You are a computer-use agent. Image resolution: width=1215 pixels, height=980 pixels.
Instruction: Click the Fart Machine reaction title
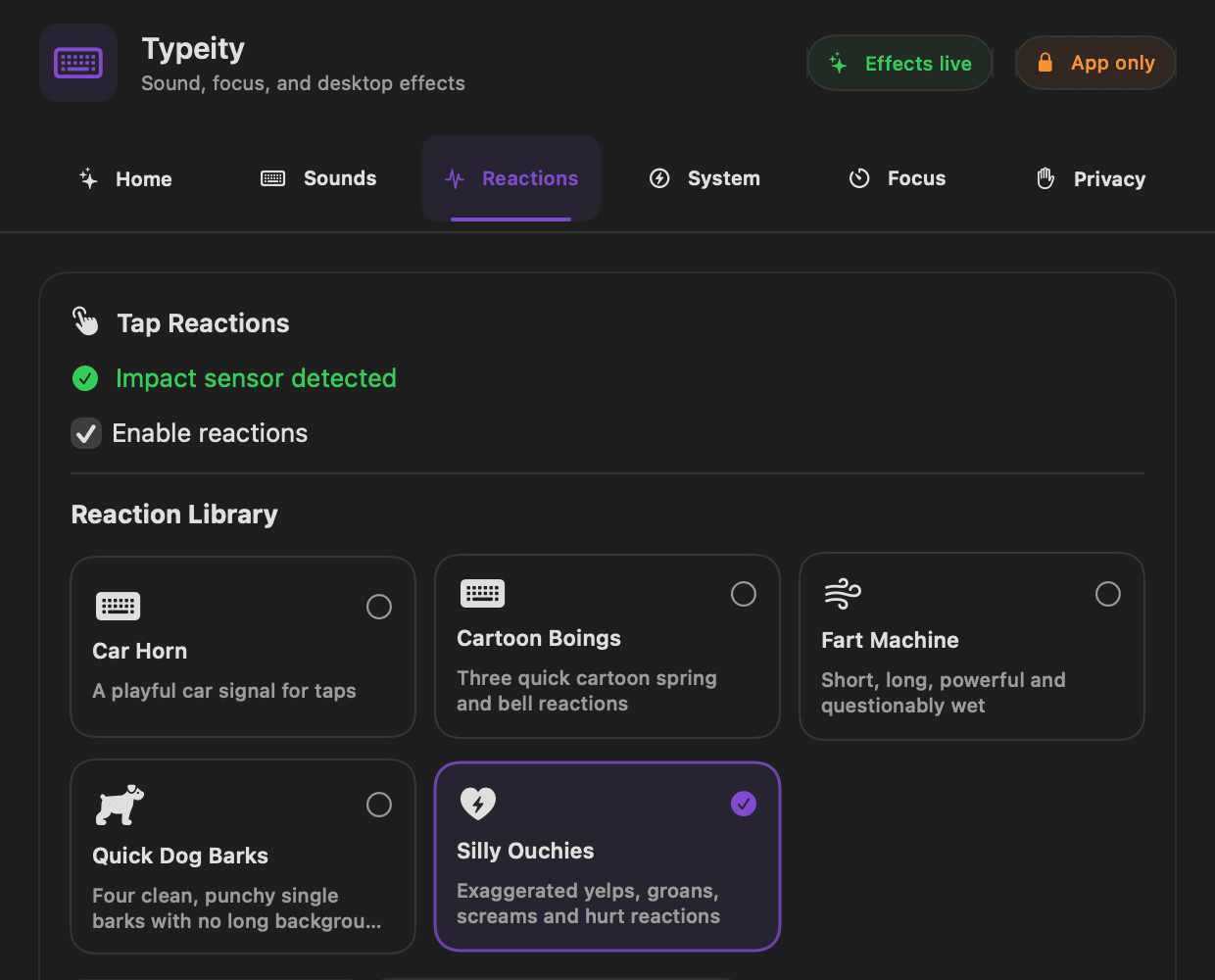[x=890, y=640]
